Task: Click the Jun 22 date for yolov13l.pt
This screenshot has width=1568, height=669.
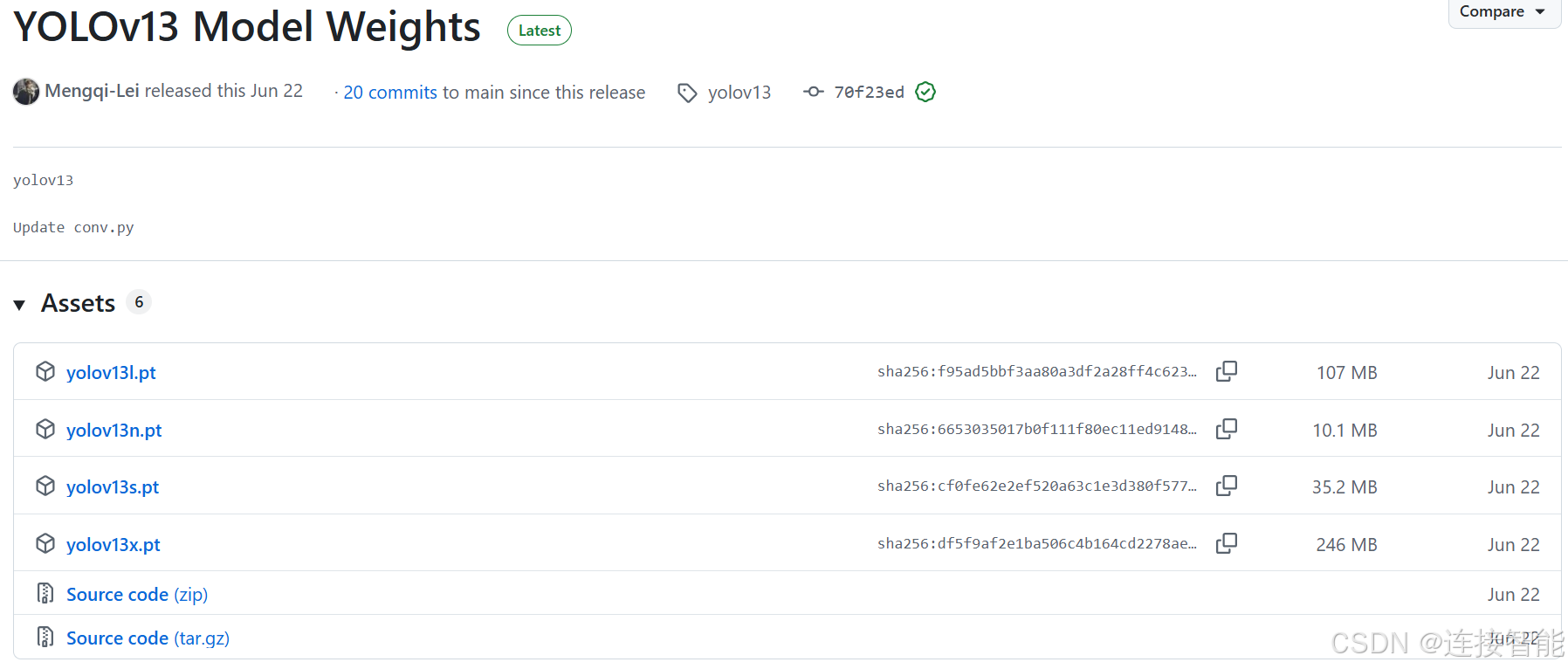Action: (x=1514, y=373)
